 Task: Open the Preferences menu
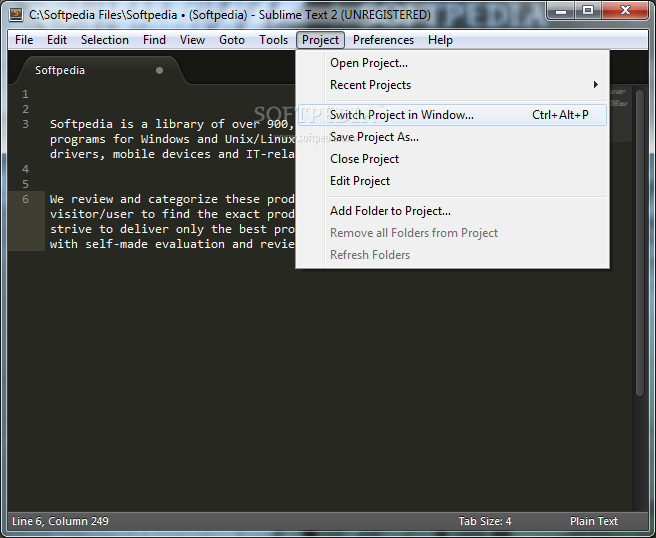pos(383,40)
